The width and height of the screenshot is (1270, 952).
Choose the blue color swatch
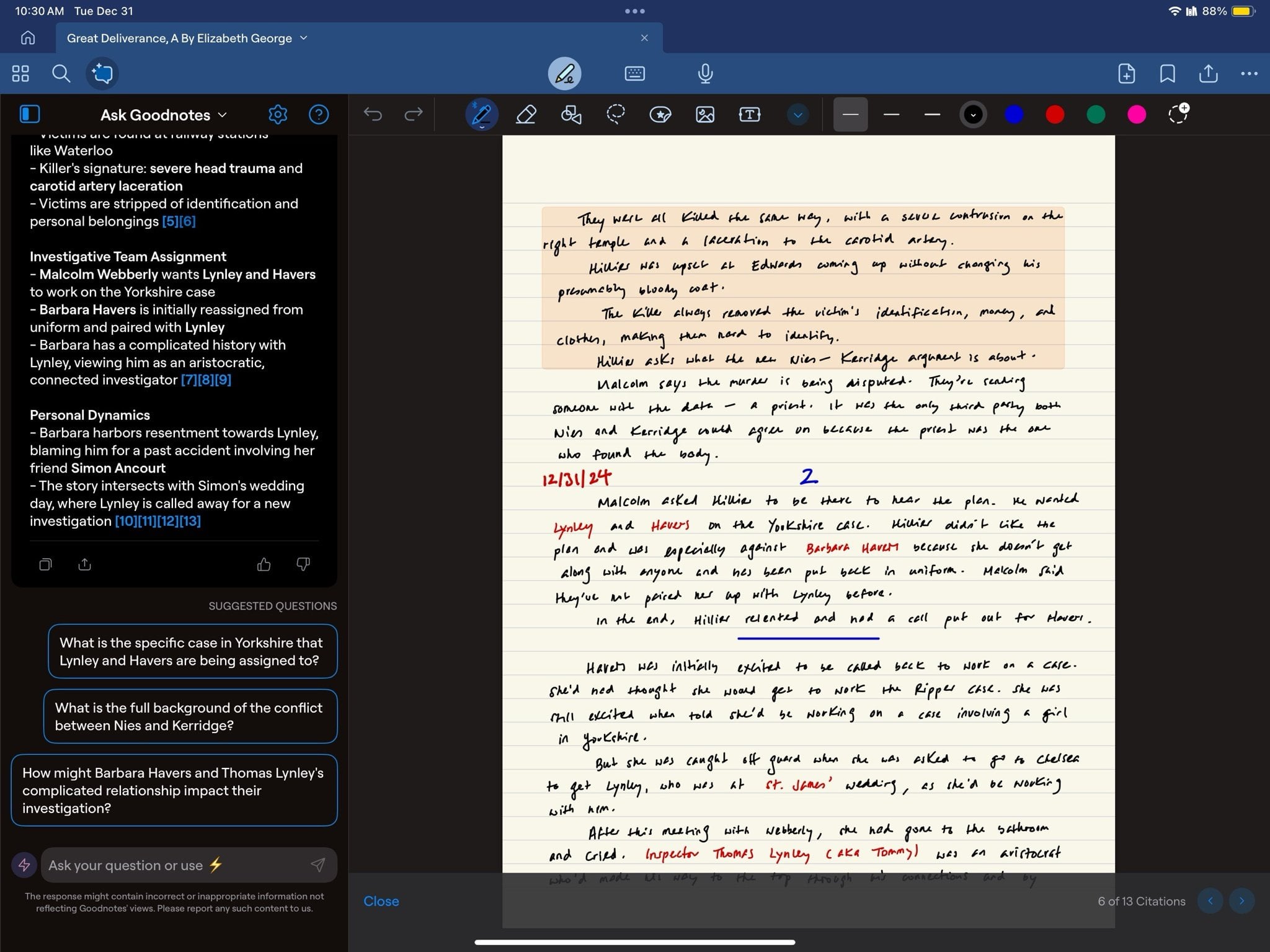click(1014, 115)
